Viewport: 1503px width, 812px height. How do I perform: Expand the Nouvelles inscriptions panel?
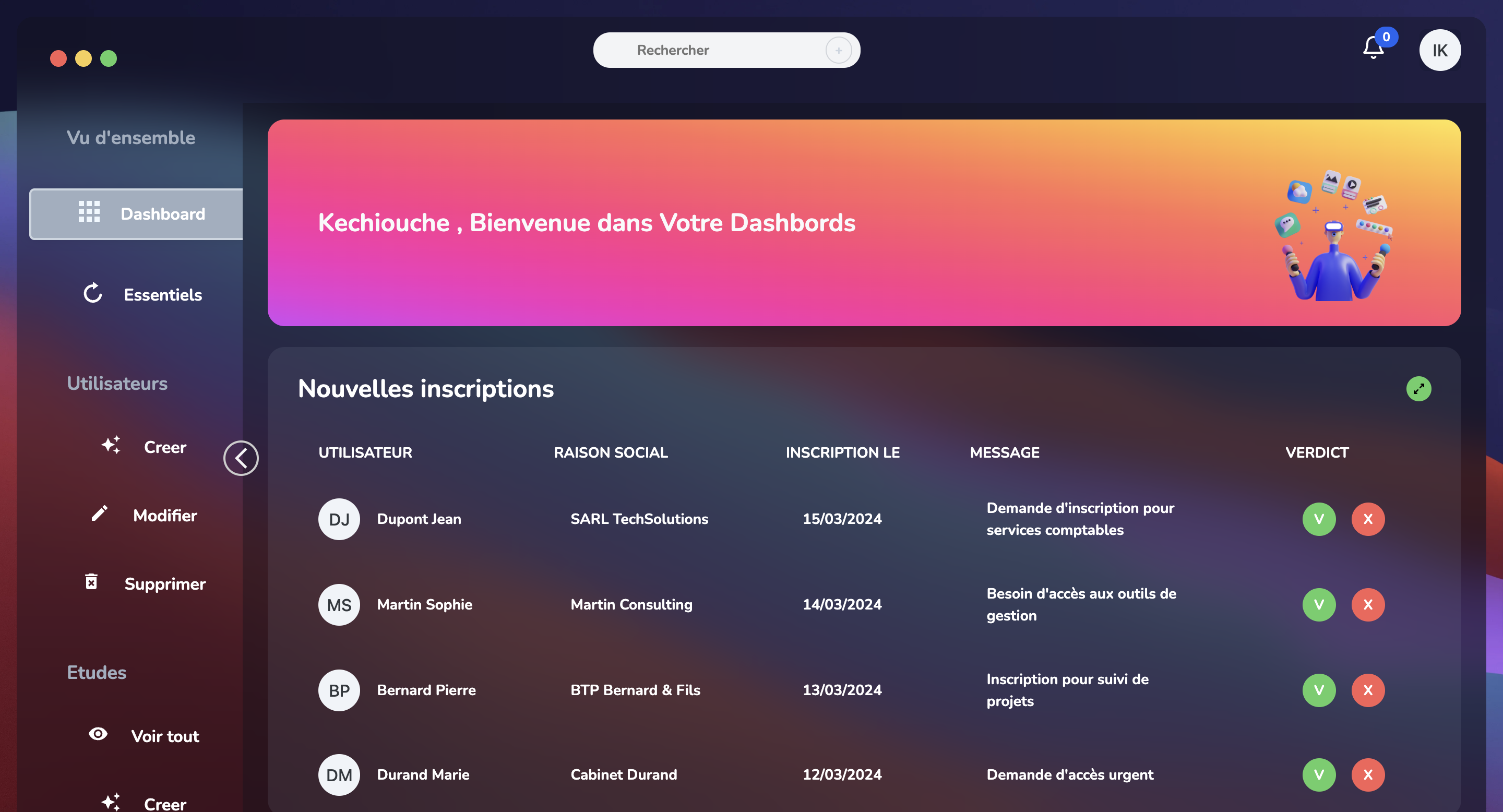click(1419, 388)
